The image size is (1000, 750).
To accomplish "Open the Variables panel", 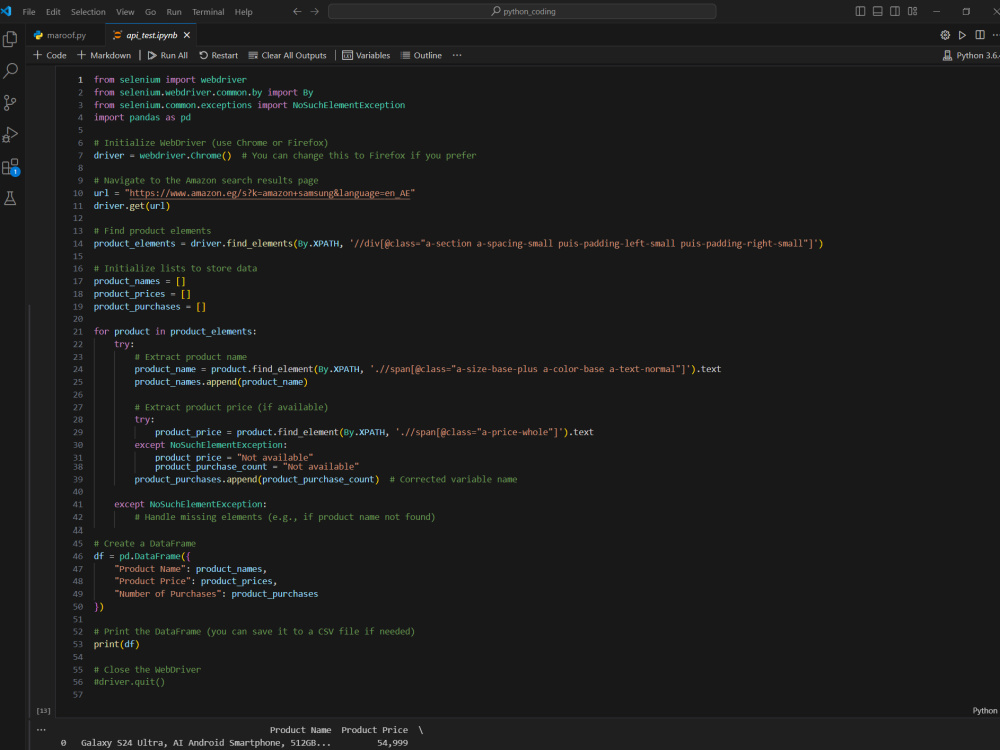I will (366, 55).
